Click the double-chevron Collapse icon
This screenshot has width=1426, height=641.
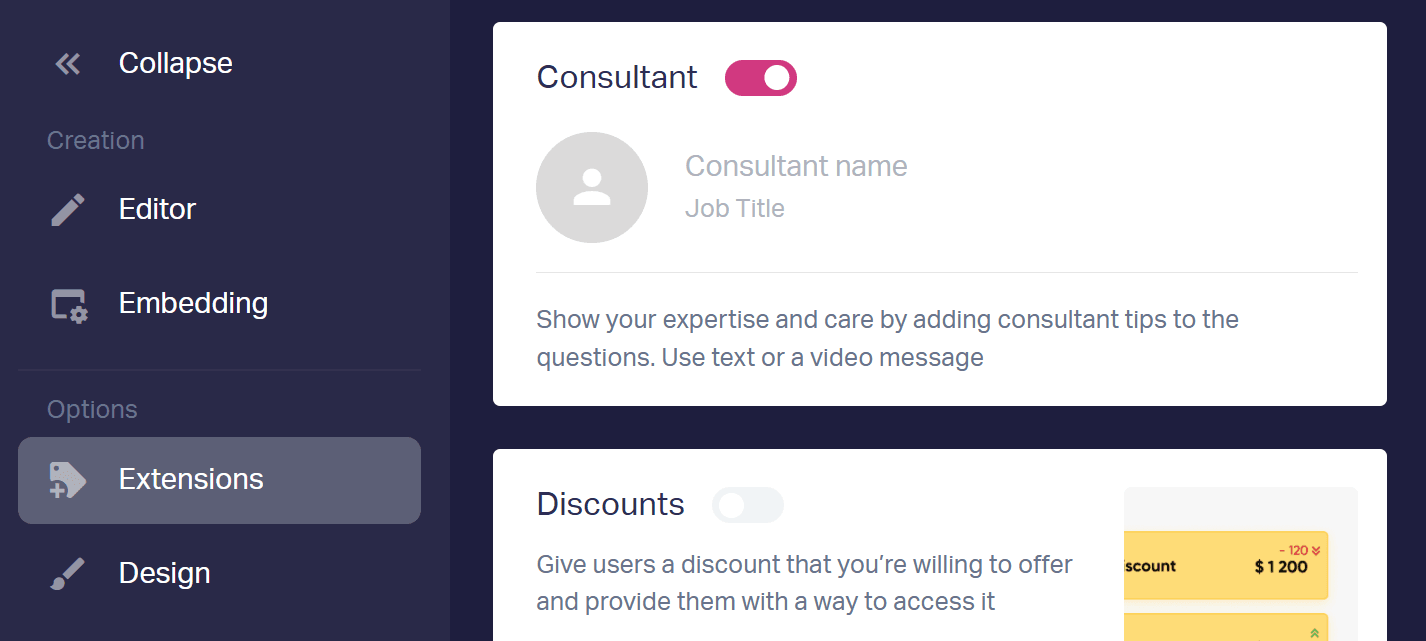click(68, 64)
